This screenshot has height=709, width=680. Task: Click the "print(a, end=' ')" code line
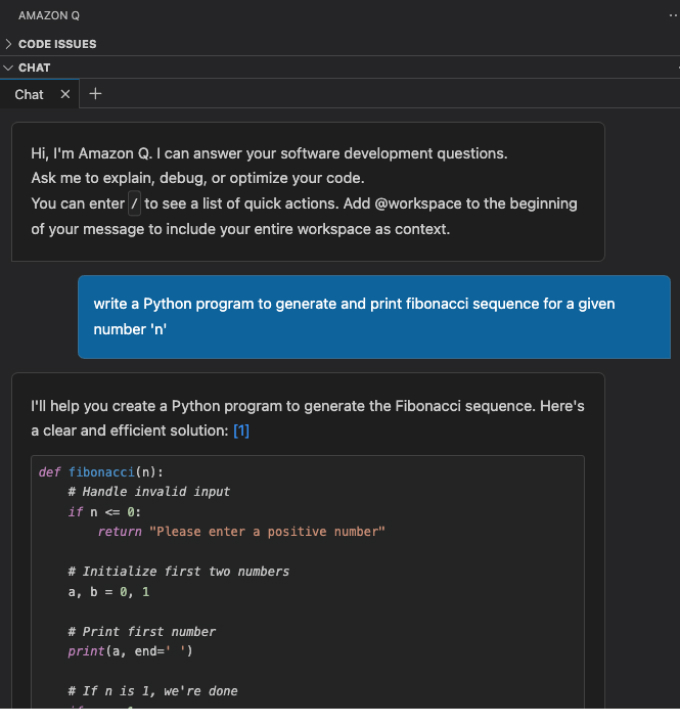click(130, 651)
